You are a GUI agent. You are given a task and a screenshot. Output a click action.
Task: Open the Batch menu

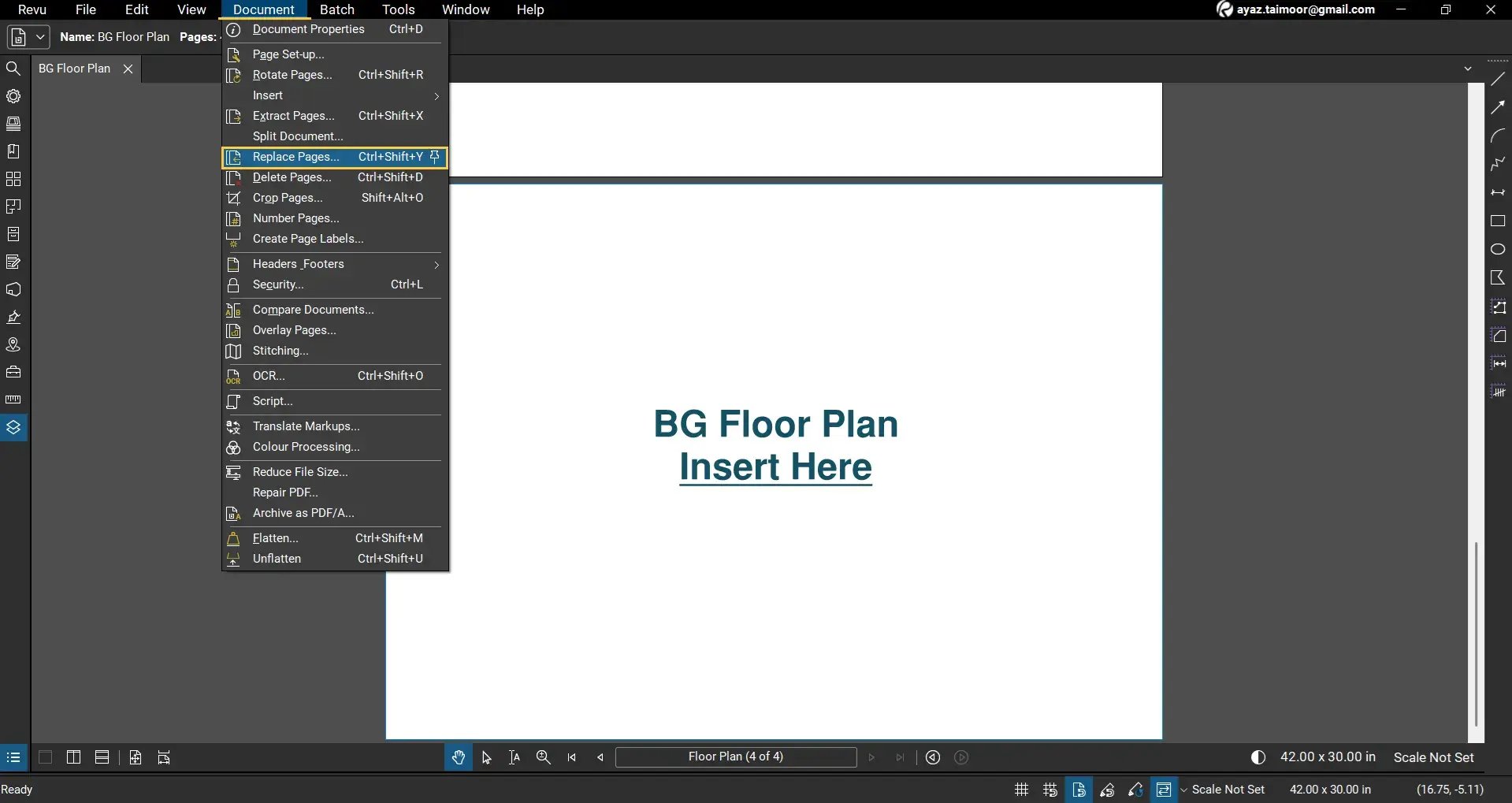tap(337, 9)
